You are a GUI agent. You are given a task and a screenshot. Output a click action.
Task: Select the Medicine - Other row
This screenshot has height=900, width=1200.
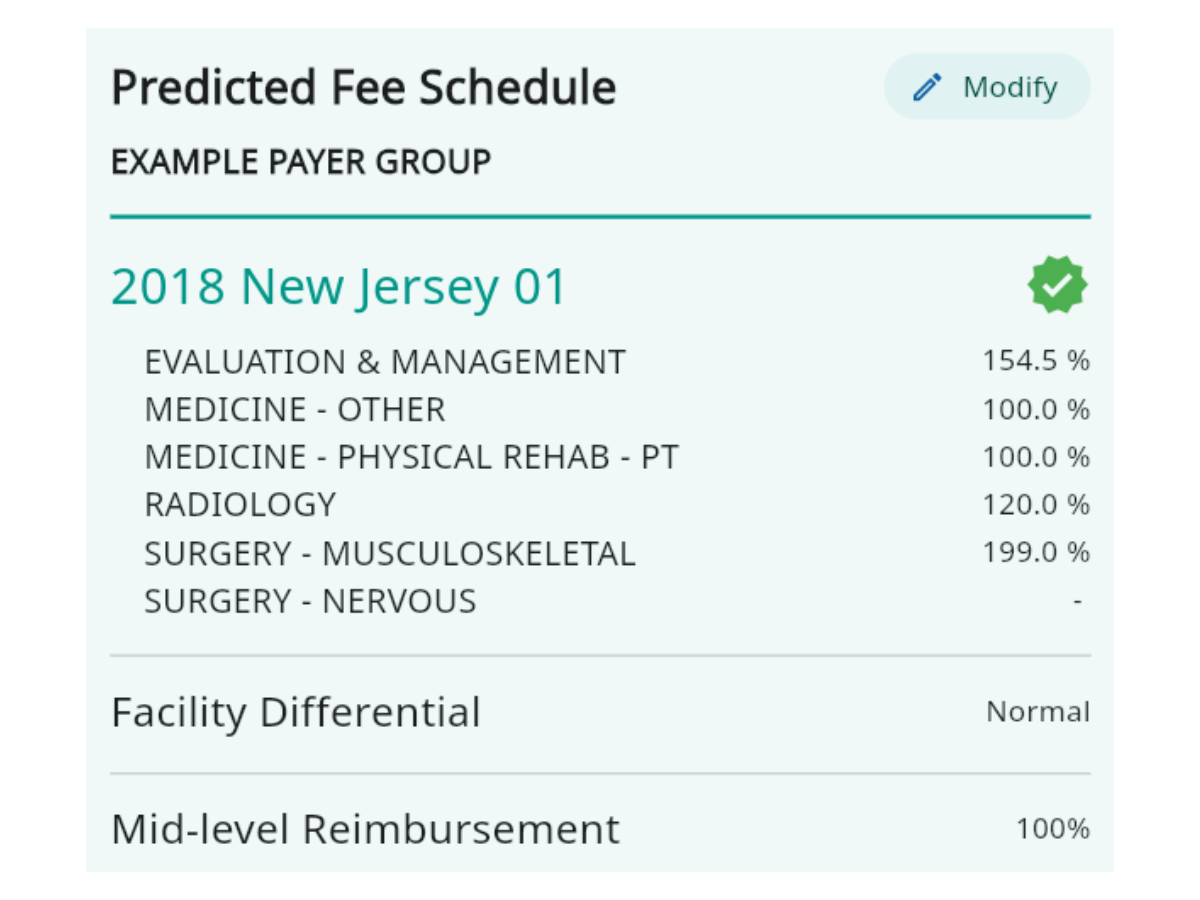[x=600, y=409]
